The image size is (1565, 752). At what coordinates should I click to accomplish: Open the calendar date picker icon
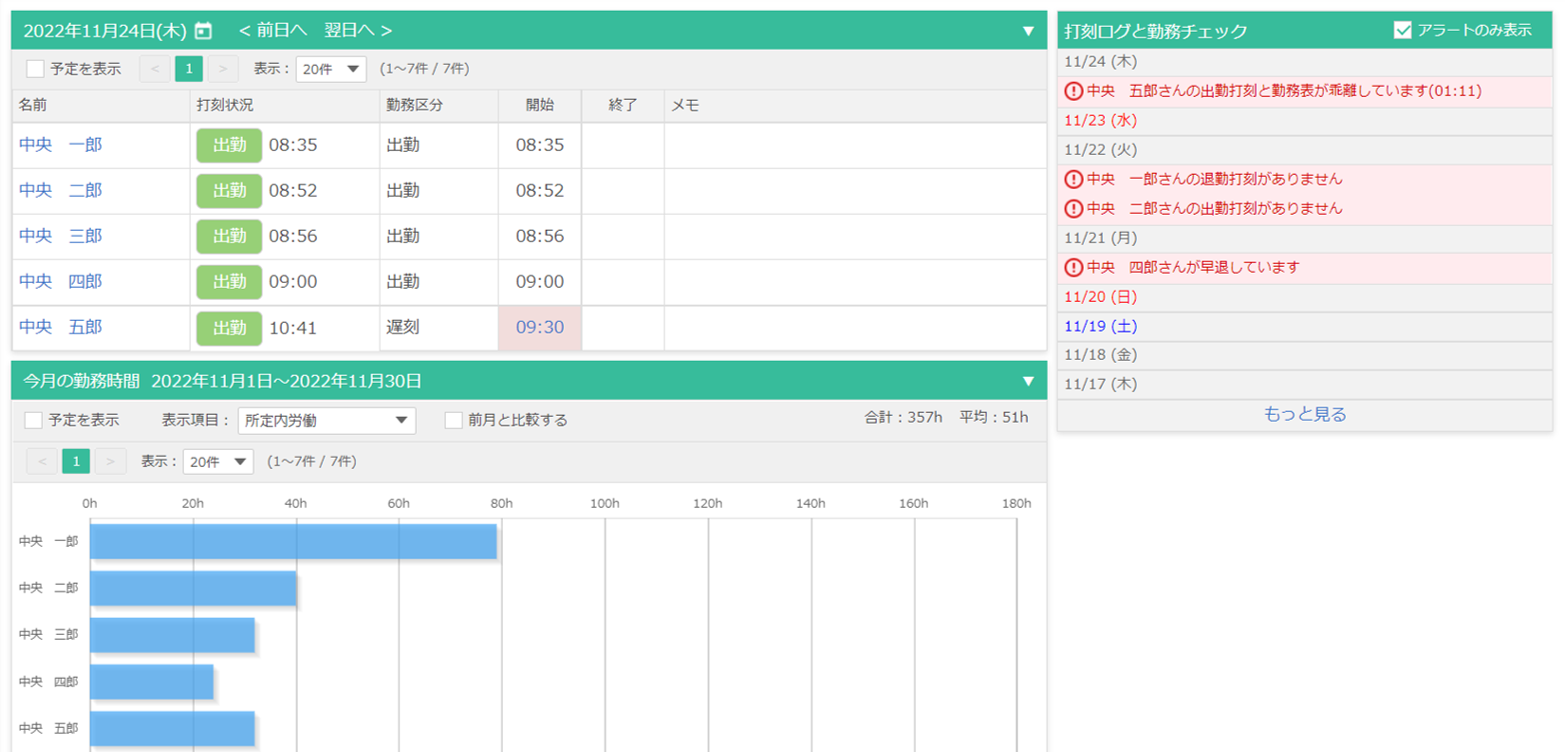point(203,31)
